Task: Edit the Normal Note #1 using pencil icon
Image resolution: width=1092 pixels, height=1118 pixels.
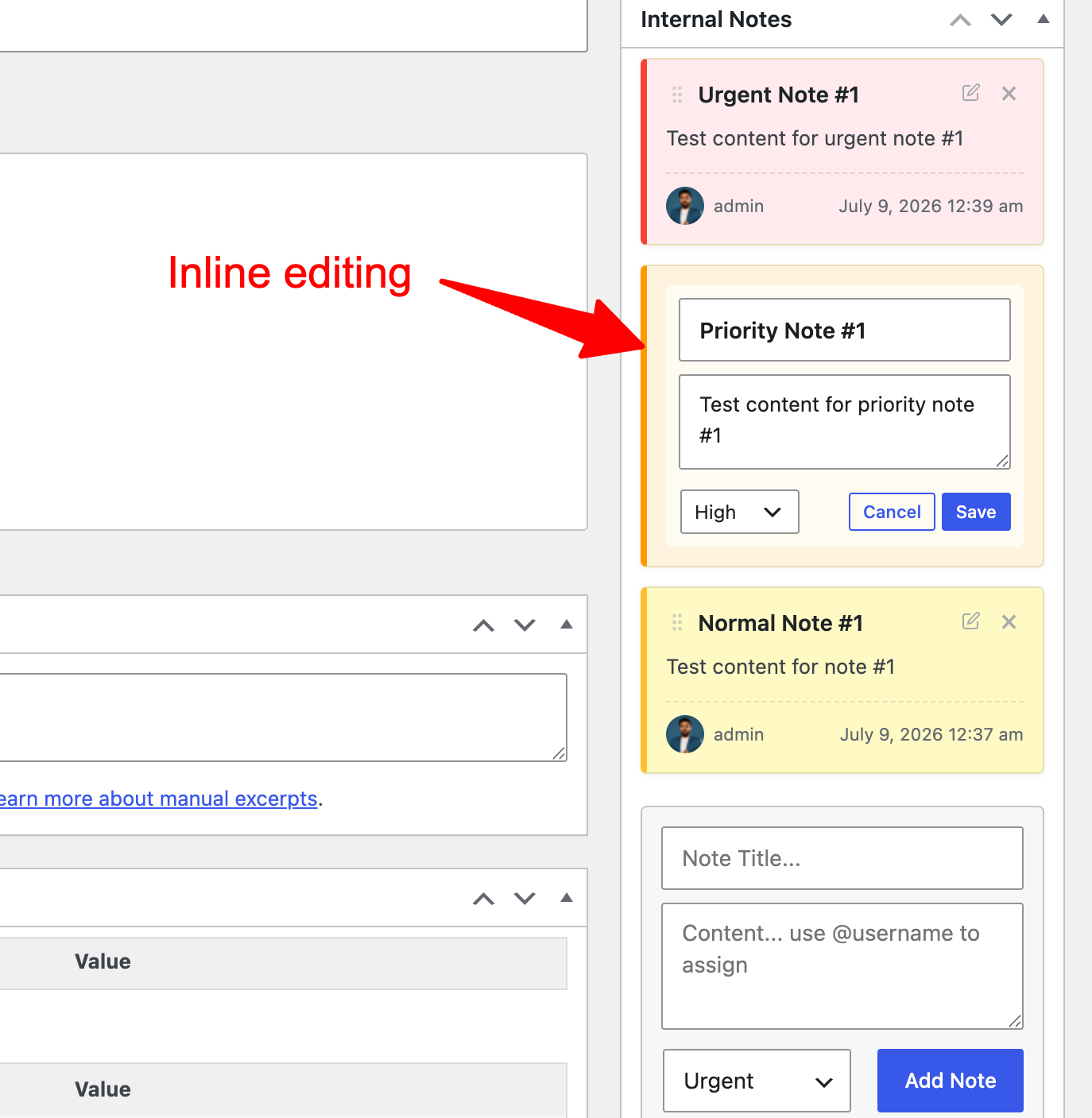Action: click(x=970, y=621)
